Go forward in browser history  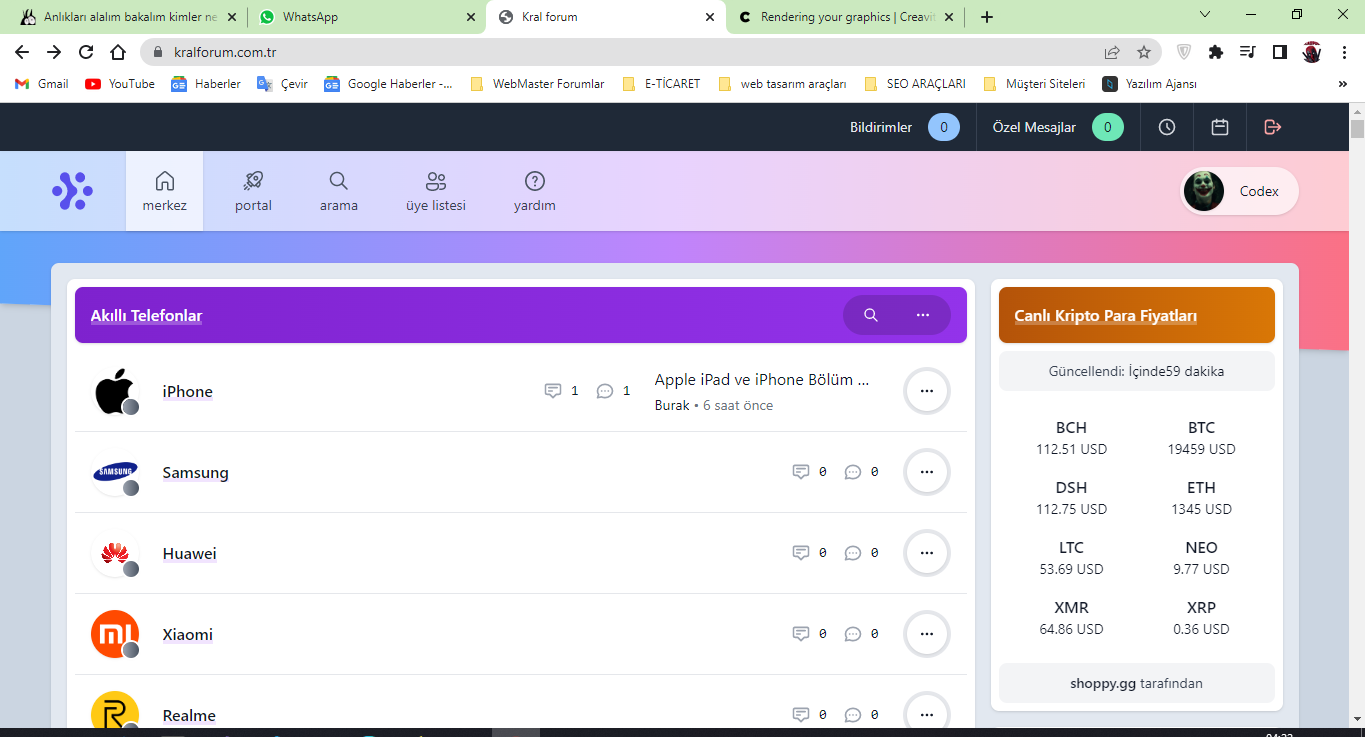(54, 52)
